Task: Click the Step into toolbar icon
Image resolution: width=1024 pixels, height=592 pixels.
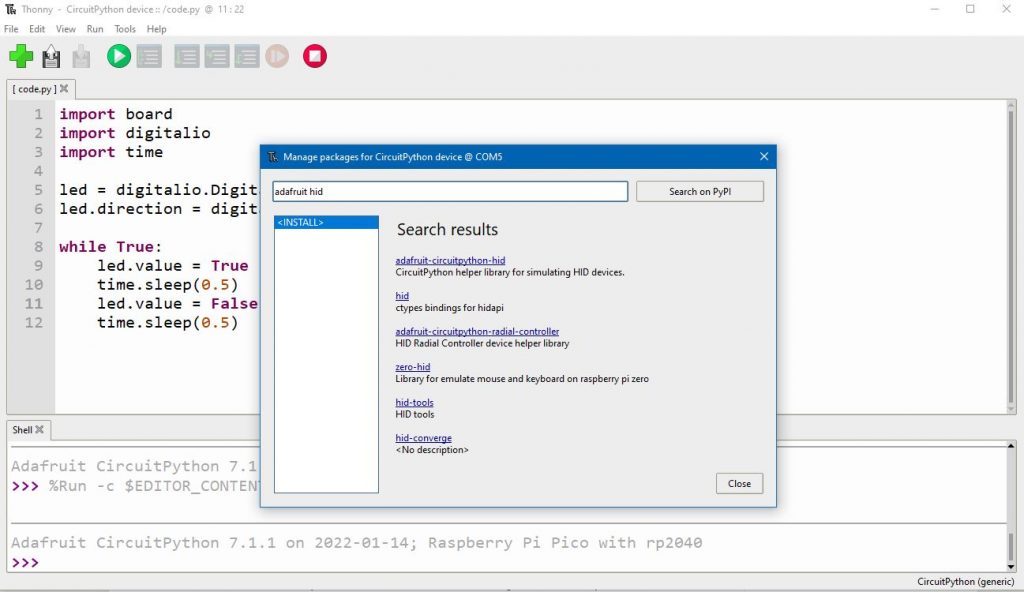Action: pyautogui.click(x=217, y=57)
